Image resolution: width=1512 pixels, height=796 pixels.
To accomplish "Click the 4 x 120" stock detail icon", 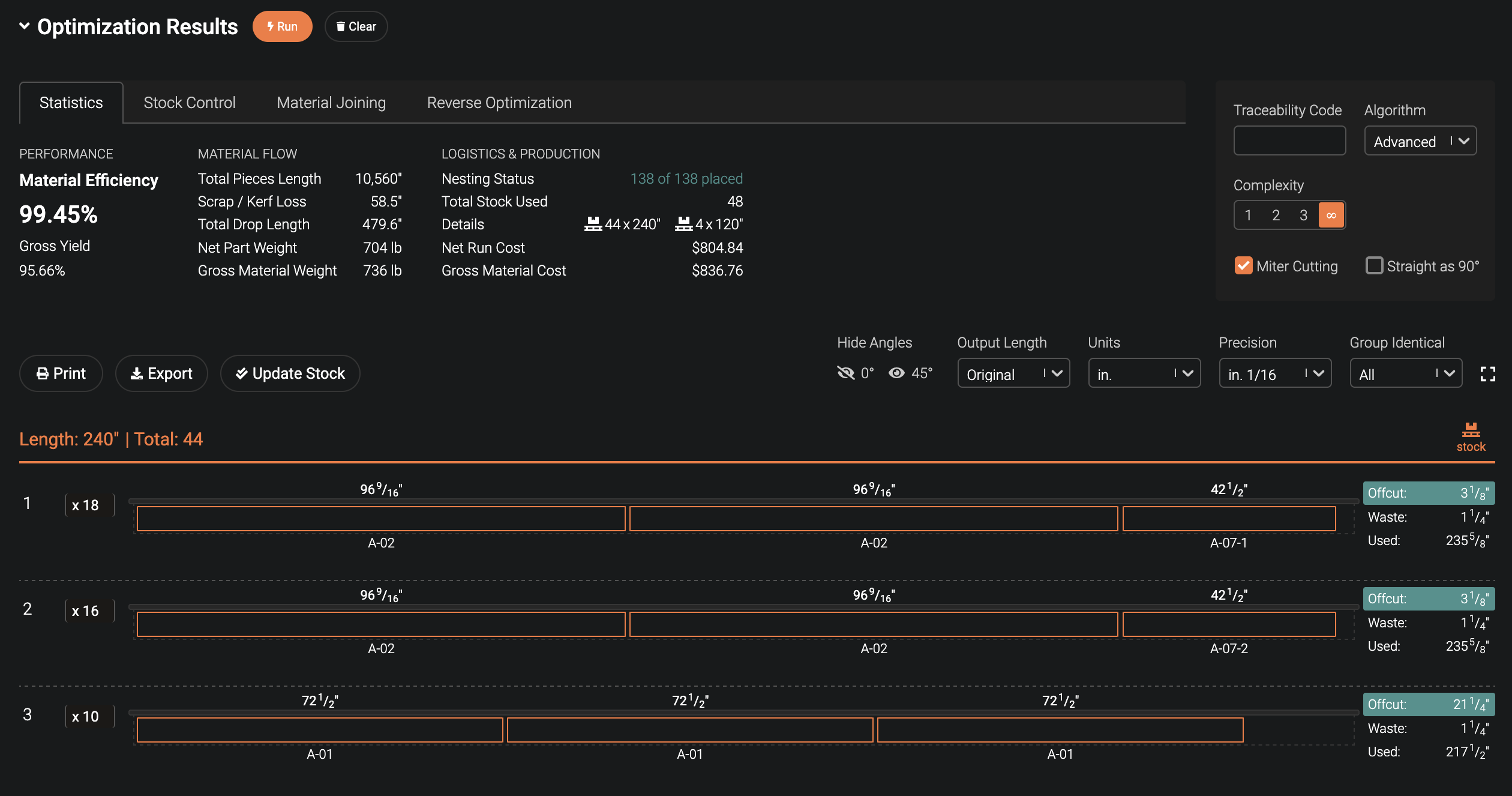I will [x=683, y=224].
